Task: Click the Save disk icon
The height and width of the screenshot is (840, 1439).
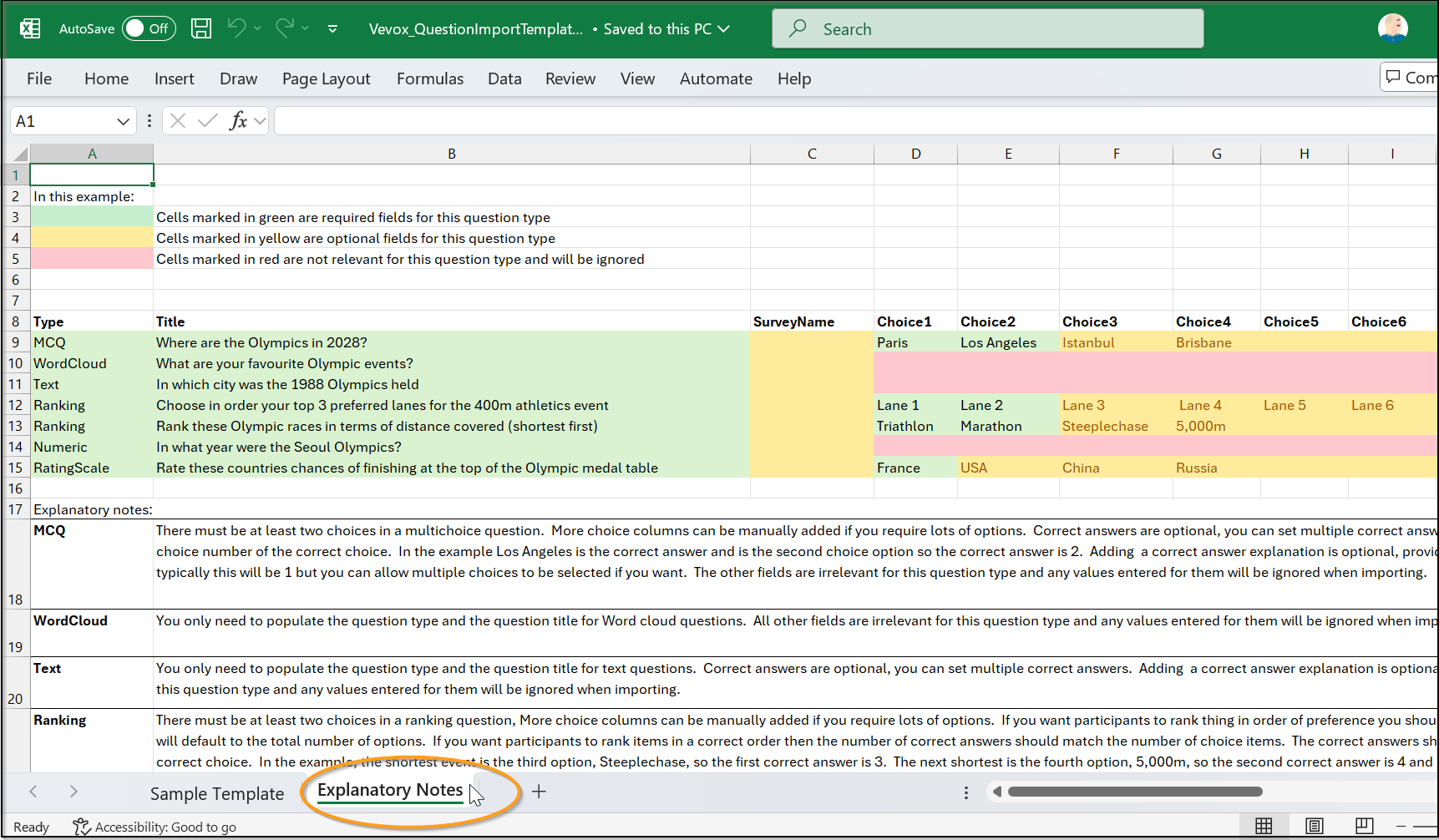Action: [x=201, y=28]
